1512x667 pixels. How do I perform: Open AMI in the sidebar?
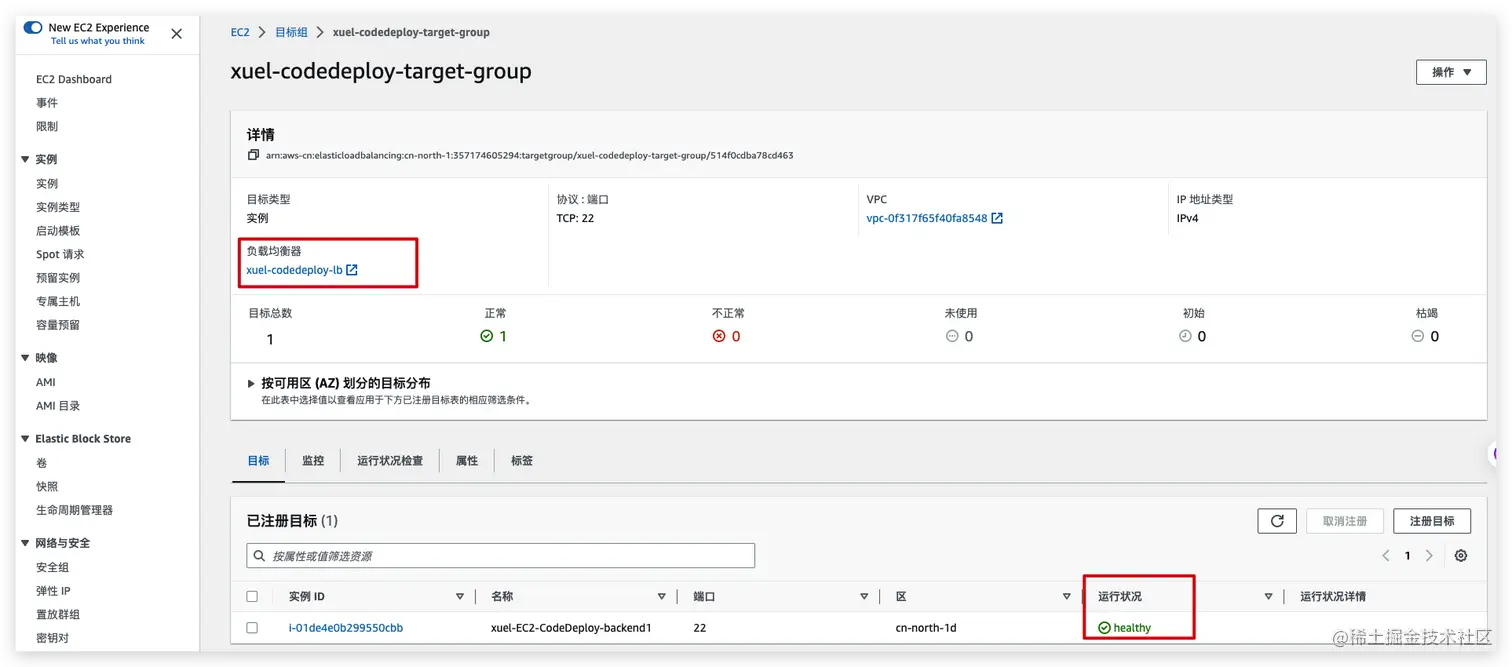tap(46, 382)
